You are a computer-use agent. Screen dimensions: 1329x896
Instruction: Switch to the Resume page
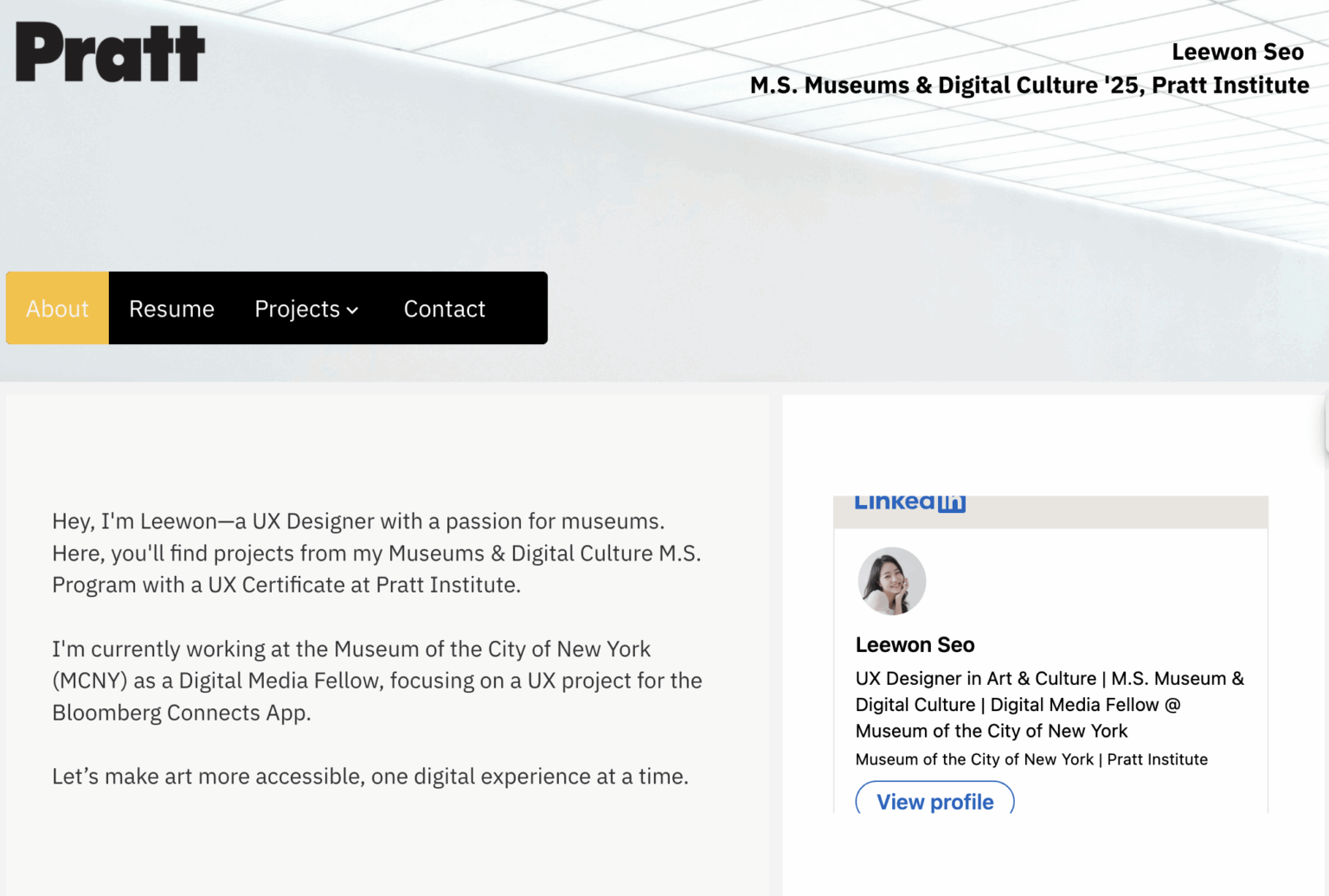(x=170, y=308)
